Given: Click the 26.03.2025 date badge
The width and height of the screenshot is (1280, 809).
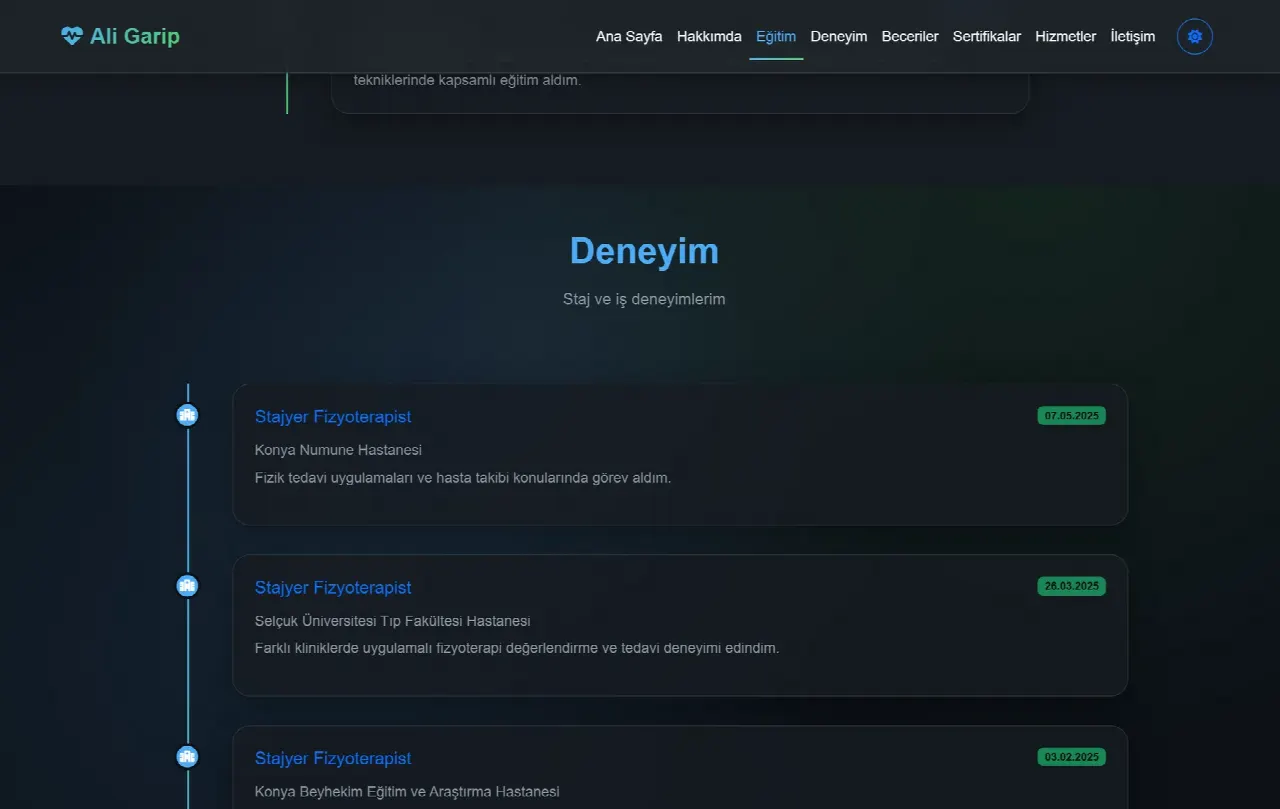Looking at the screenshot, I should point(1072,586).
